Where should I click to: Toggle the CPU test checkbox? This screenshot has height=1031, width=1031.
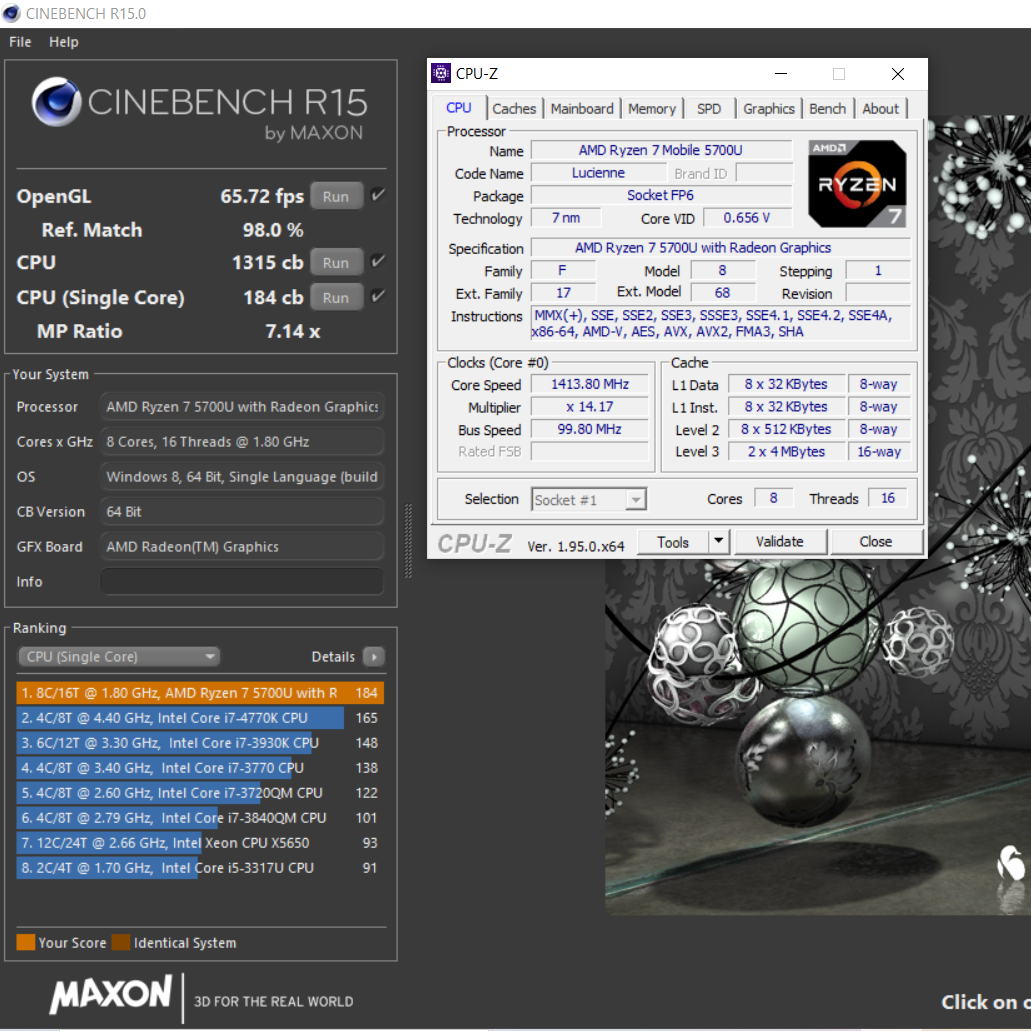pyautogui.click(x=377, y=261)
